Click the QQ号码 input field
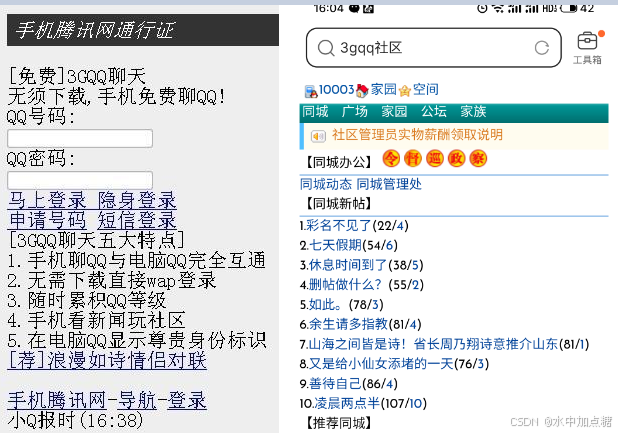Screen dimensions: 618x433 pyautogui.click(x=80, y=138)
